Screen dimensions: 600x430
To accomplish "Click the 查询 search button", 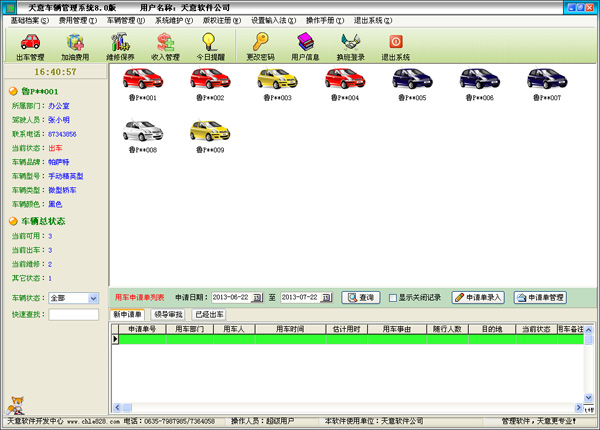I will tap(361, 297).
